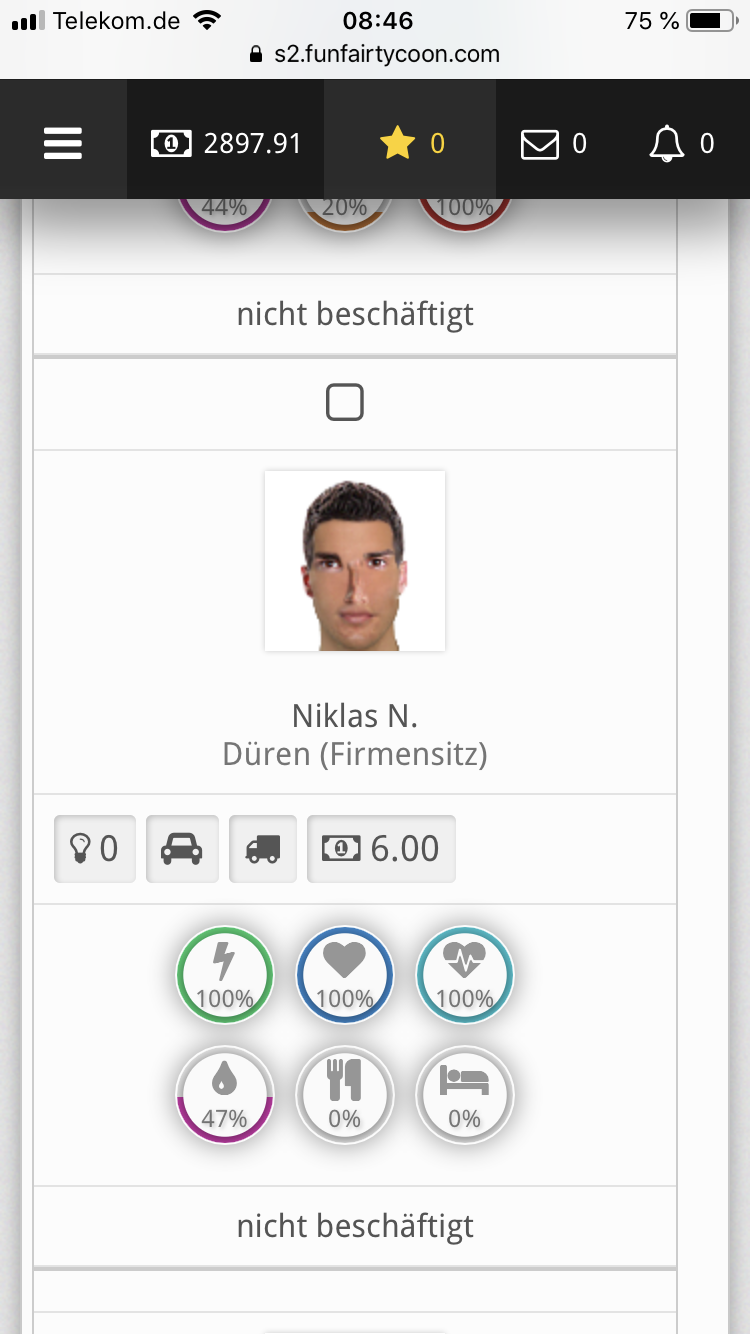Tap the cash balance 2897.91
This screenshot has width=750, height=1334.
pyautogui.click(x=226, y=144)
